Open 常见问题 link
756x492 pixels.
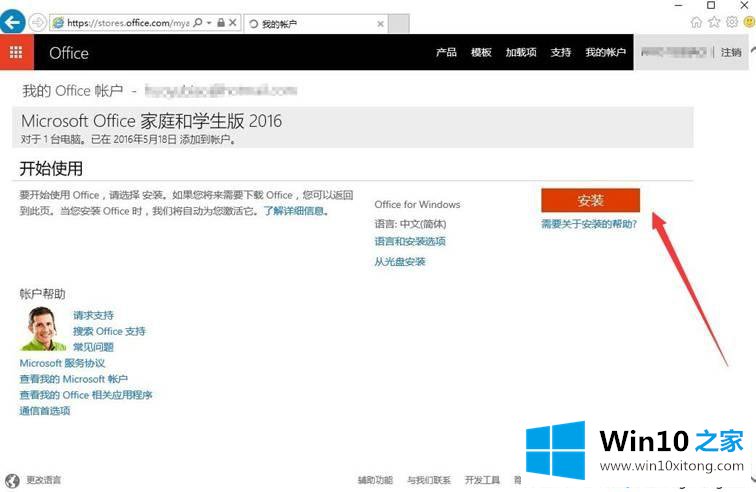(x=93, y=347)
